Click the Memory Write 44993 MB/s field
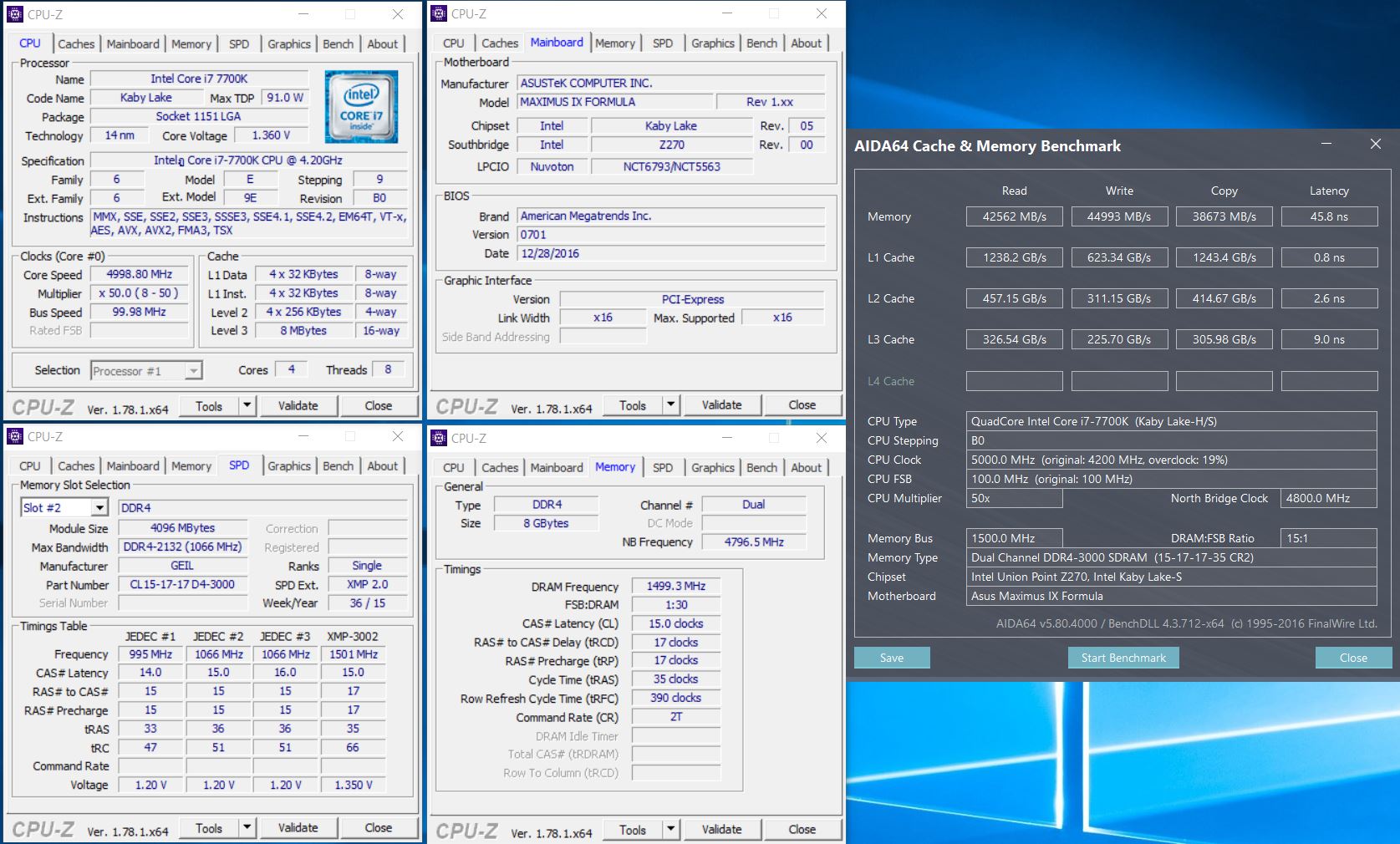 [x=1119, y=216]
